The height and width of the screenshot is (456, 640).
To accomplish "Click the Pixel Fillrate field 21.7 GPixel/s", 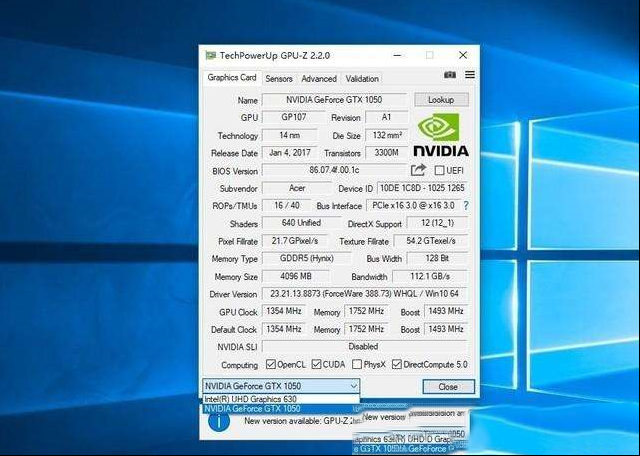I will (x=295, y=241).
